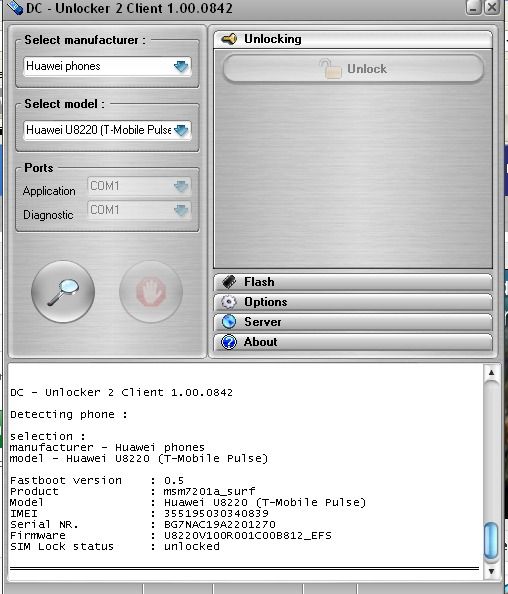Click the log scrollbar up arrow

point(491,373)
